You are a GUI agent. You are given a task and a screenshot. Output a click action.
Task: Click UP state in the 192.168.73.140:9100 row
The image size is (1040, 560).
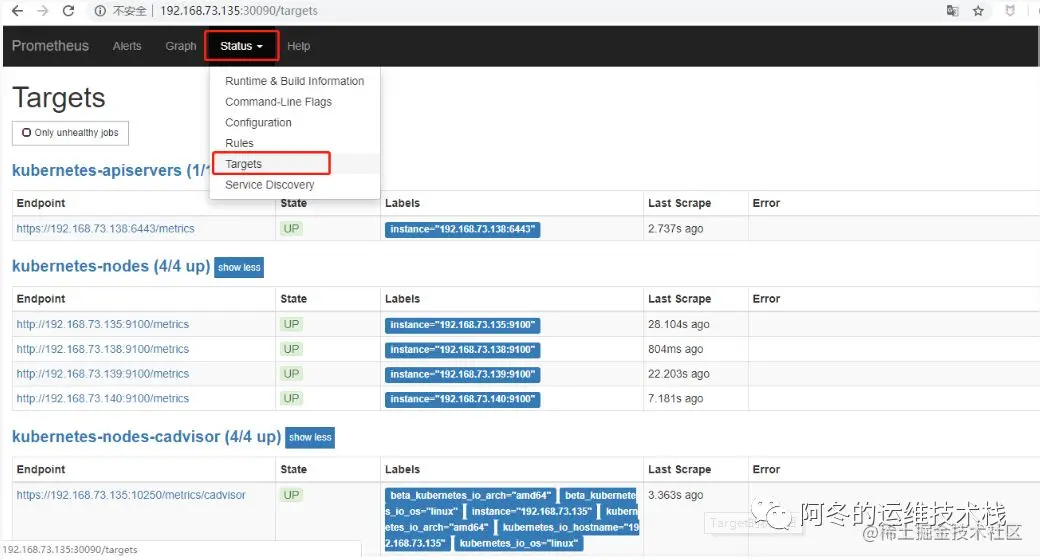[x=291, y=399]
